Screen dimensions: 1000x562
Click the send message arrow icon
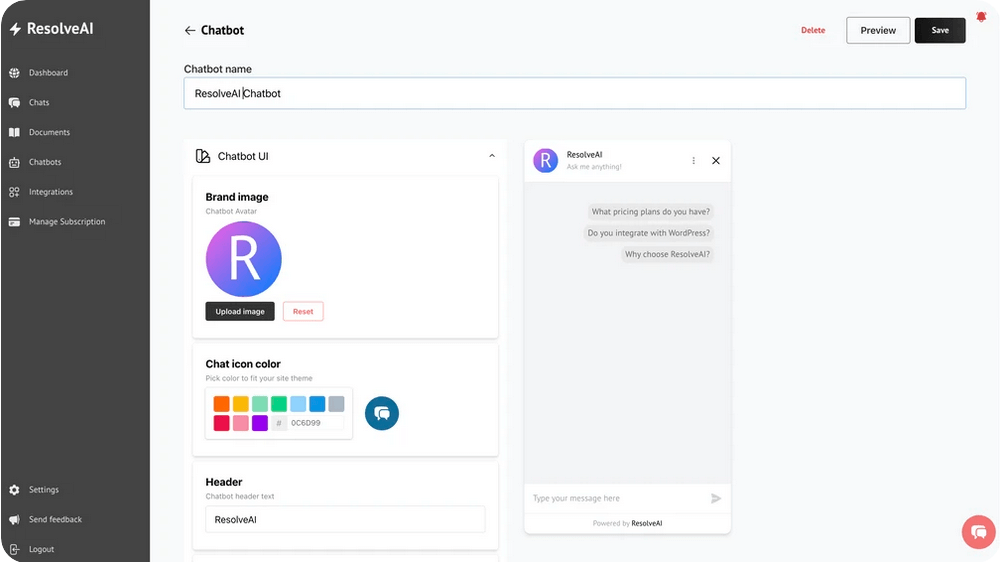716,498
